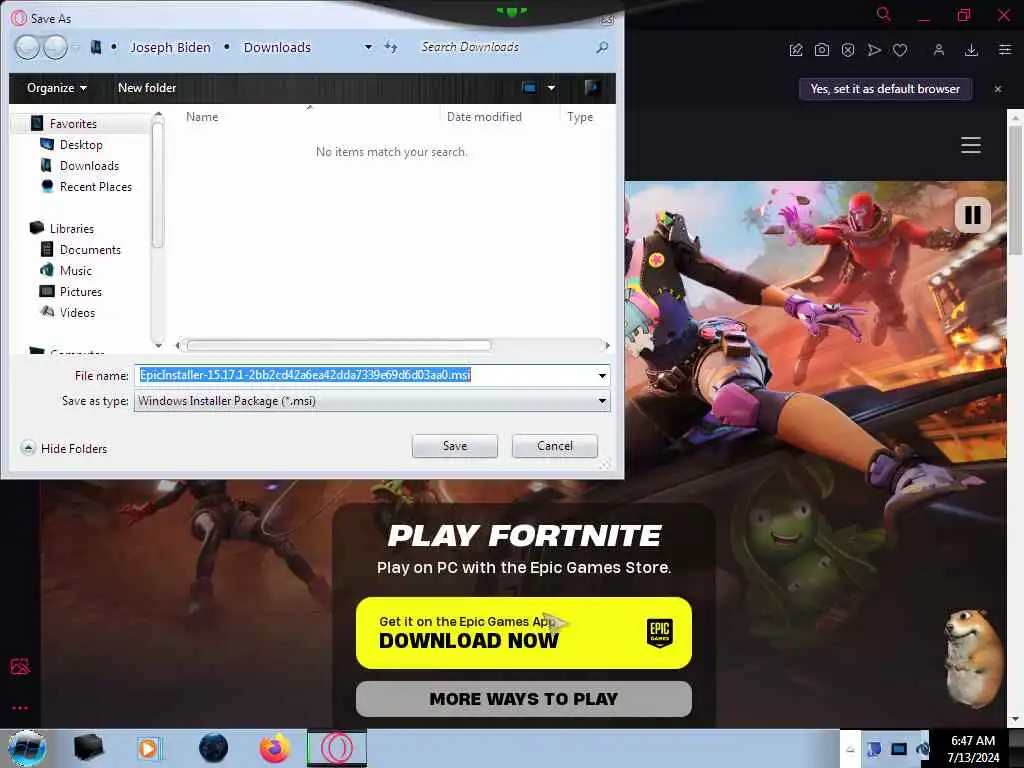Click the preview pane icon in dialog toolbar
This screenshot has width=1024, height=768.
click(x=592, y=88)
